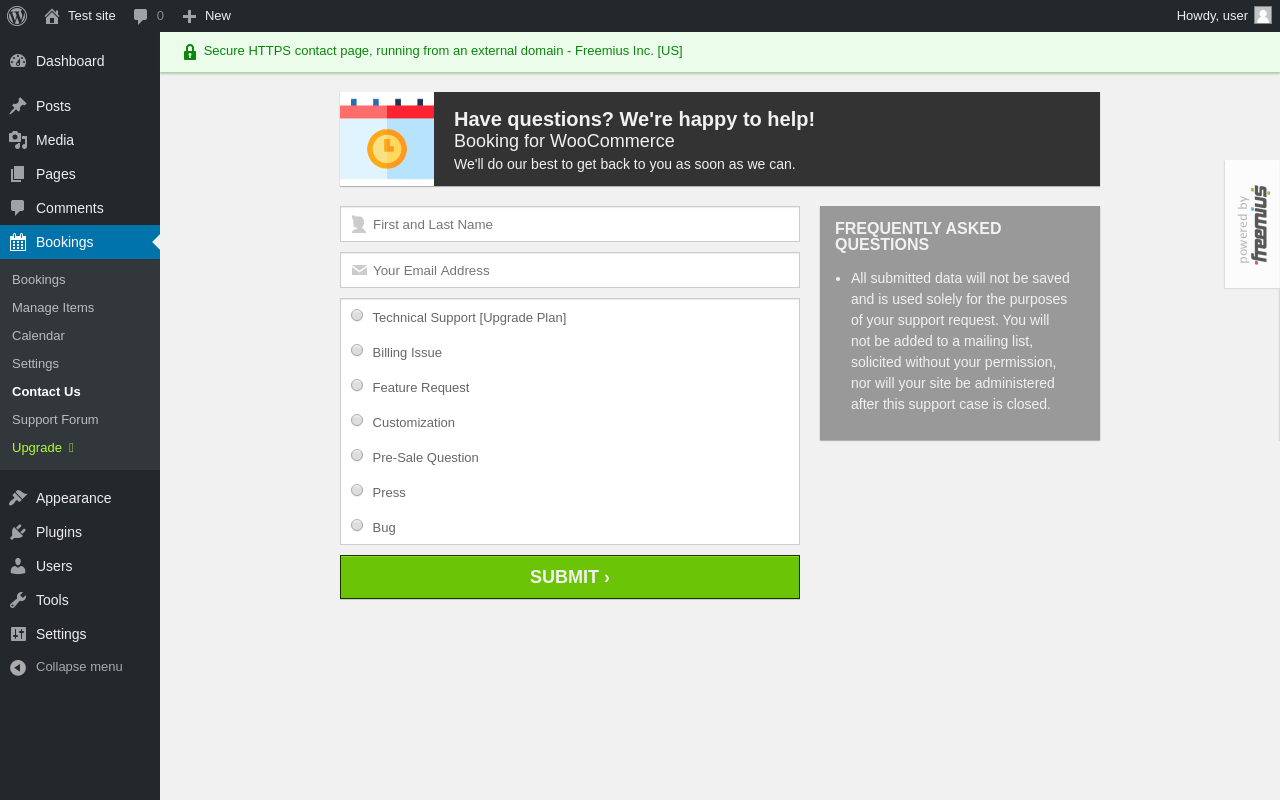Click the Media library icon
The height and width of the screenshot is (800, 1280).
pyautogui.click(x=18, y=140)
